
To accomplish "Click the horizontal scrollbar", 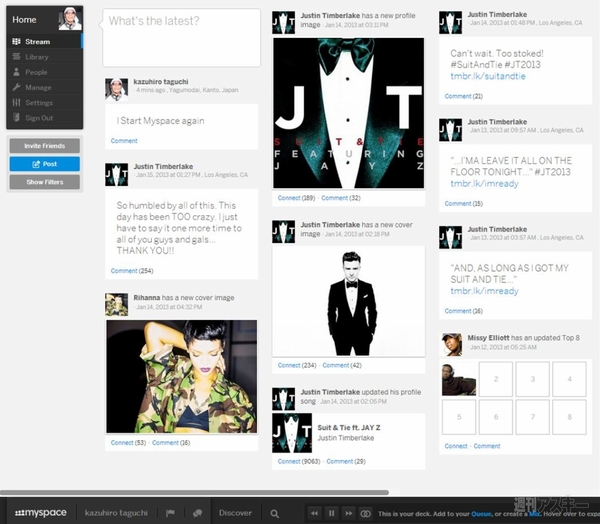I will [x=194, y=492].
